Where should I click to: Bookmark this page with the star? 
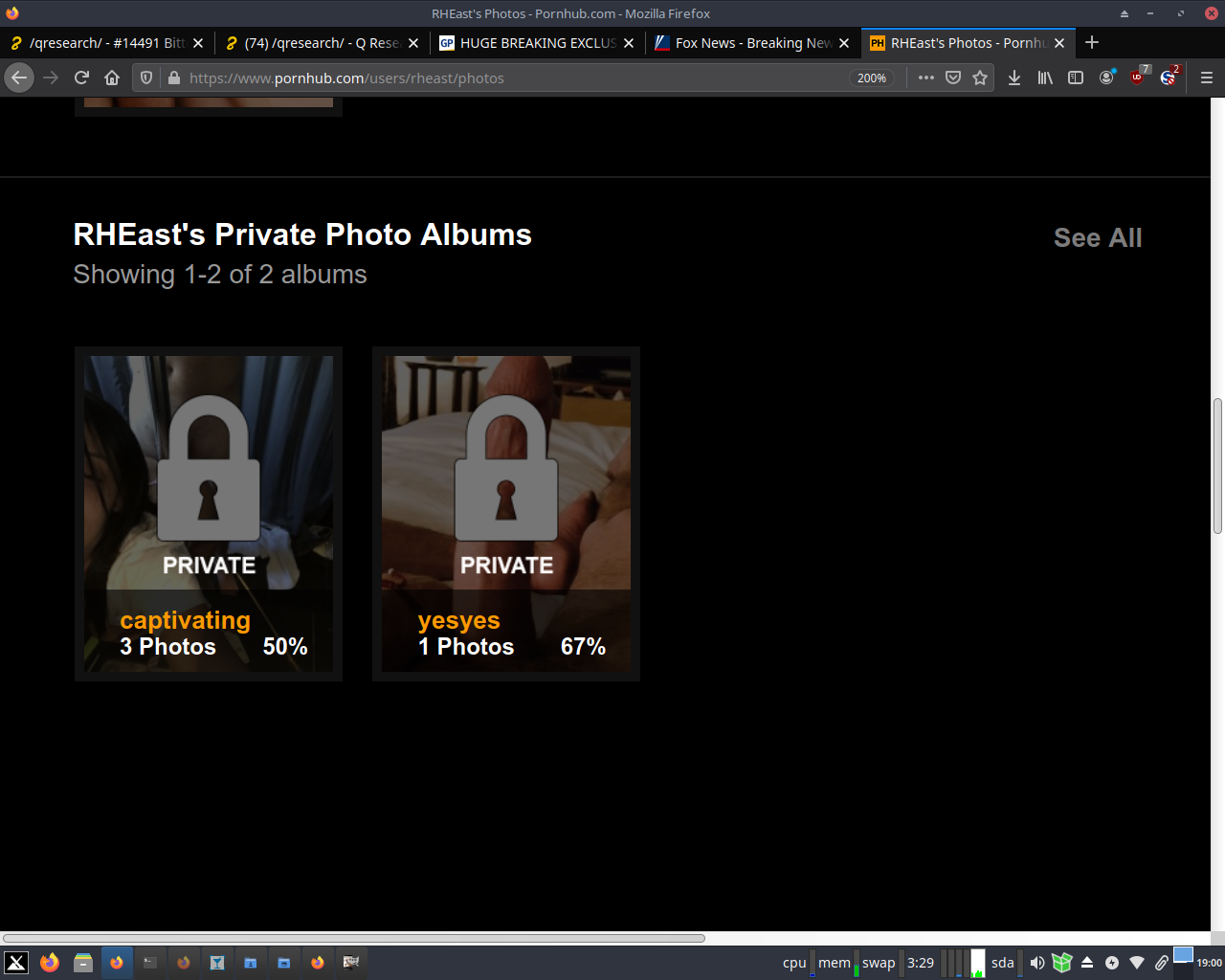coord(980,78)
